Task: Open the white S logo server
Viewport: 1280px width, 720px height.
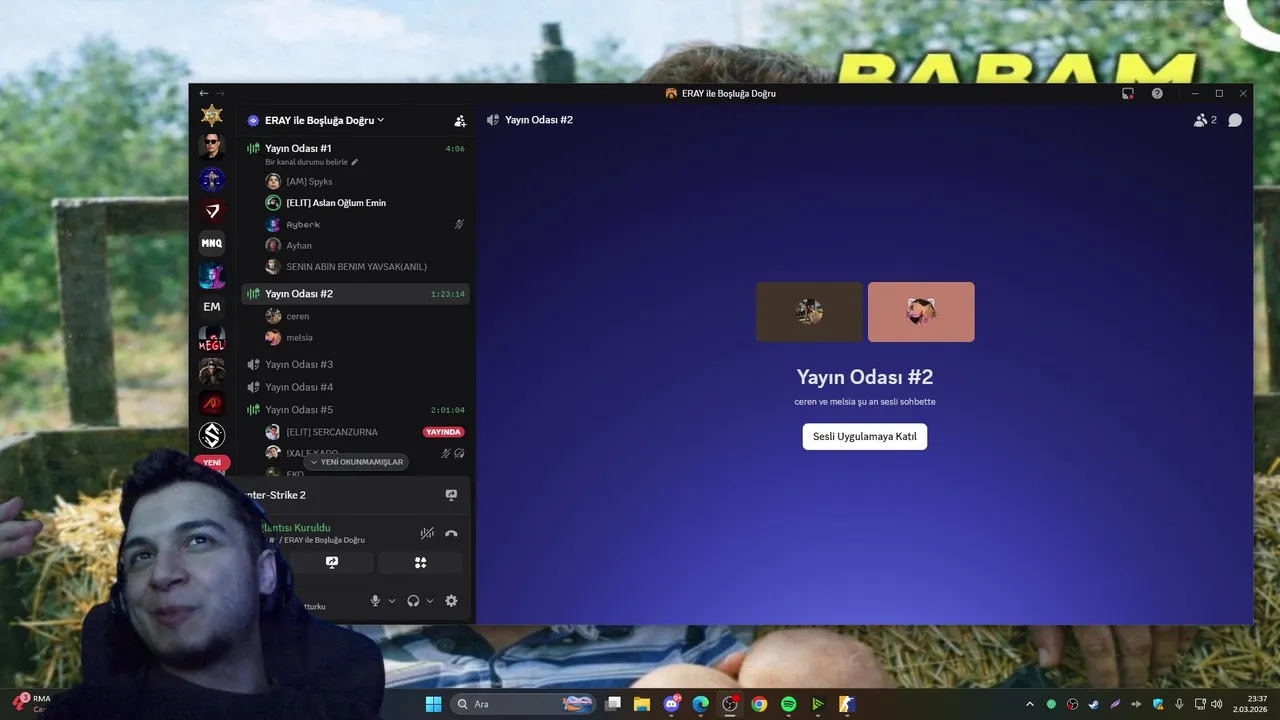Action: tap(211, 435)
